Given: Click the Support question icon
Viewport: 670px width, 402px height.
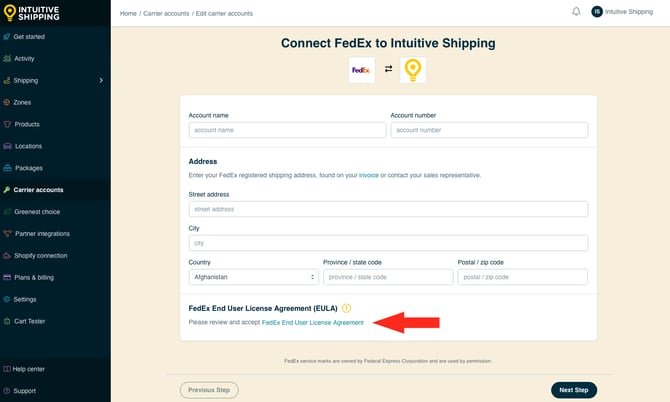Looking at the screenshot, I should point(7,390).
